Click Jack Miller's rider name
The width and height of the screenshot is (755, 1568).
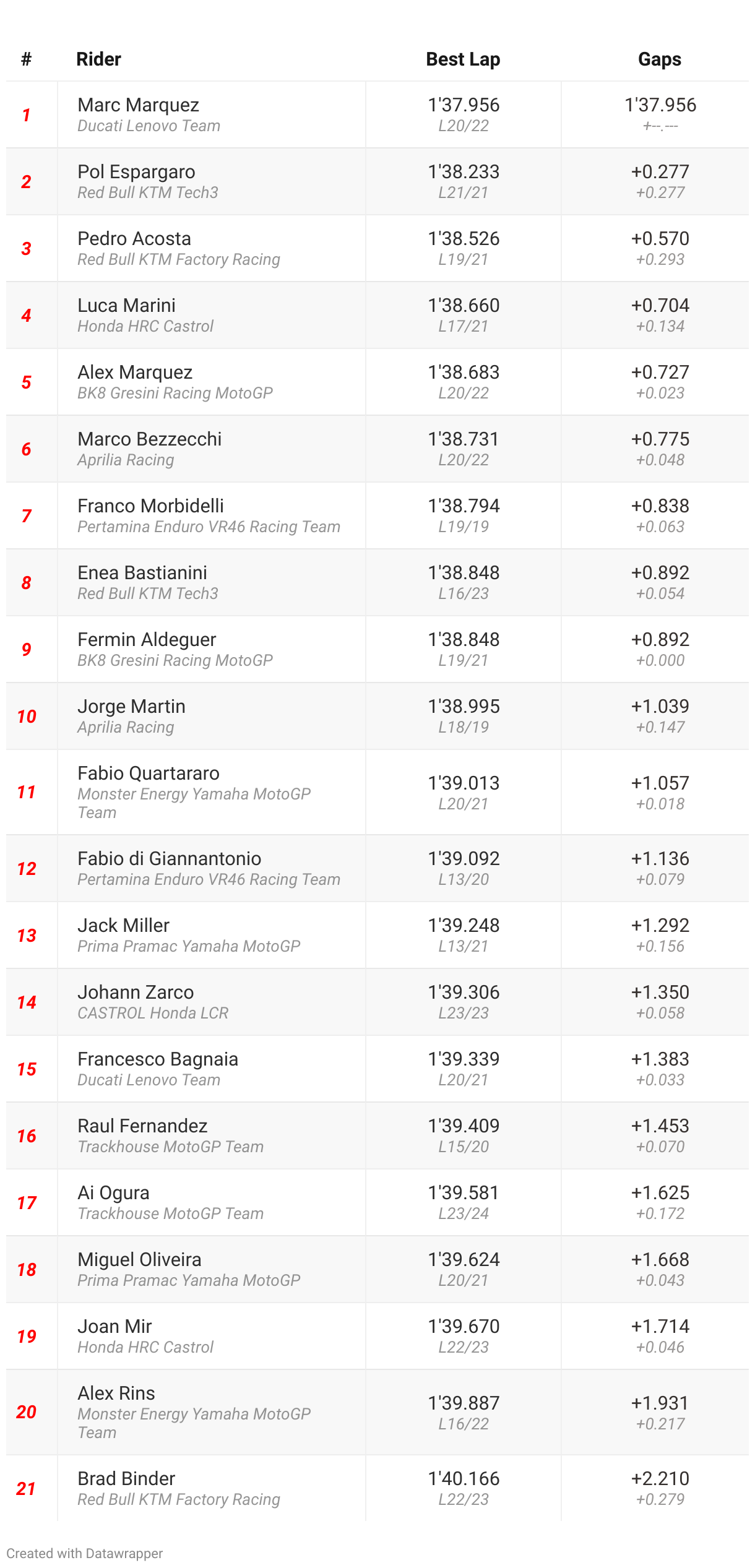pyautogui.click(x=123, y=926)
